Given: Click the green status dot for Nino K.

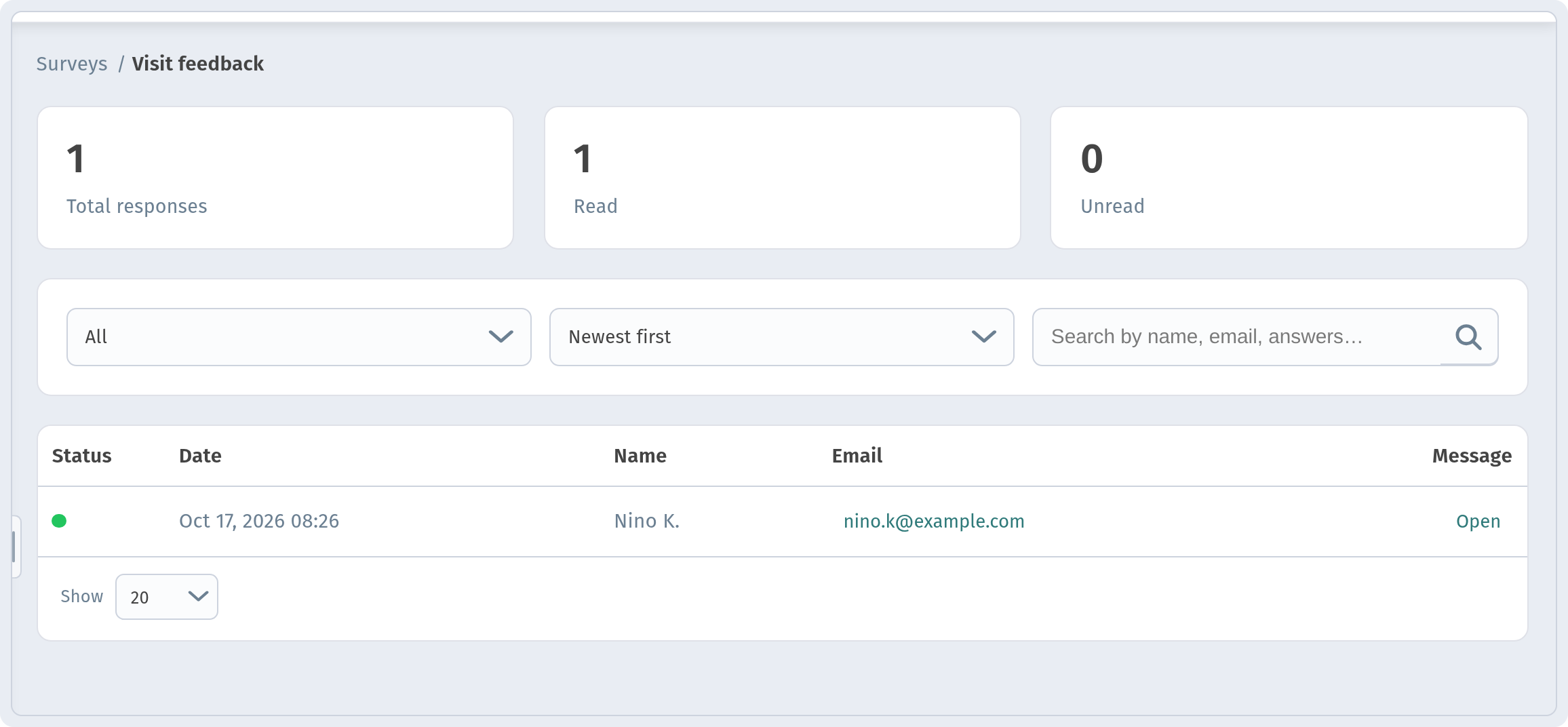Looking at the screenshot, I should coord(59,521).
